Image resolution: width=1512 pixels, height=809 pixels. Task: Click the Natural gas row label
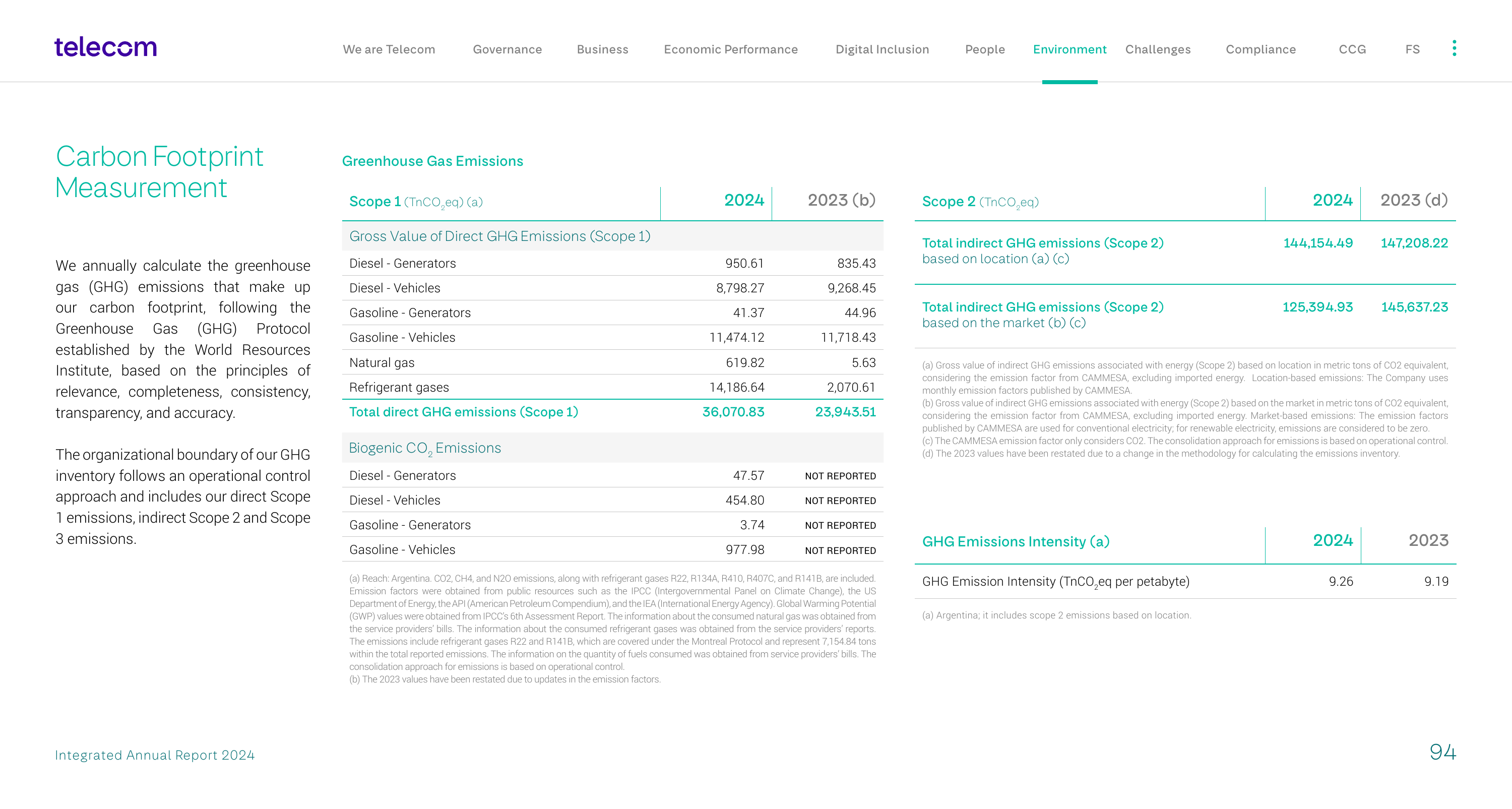[x=382, y=363]
